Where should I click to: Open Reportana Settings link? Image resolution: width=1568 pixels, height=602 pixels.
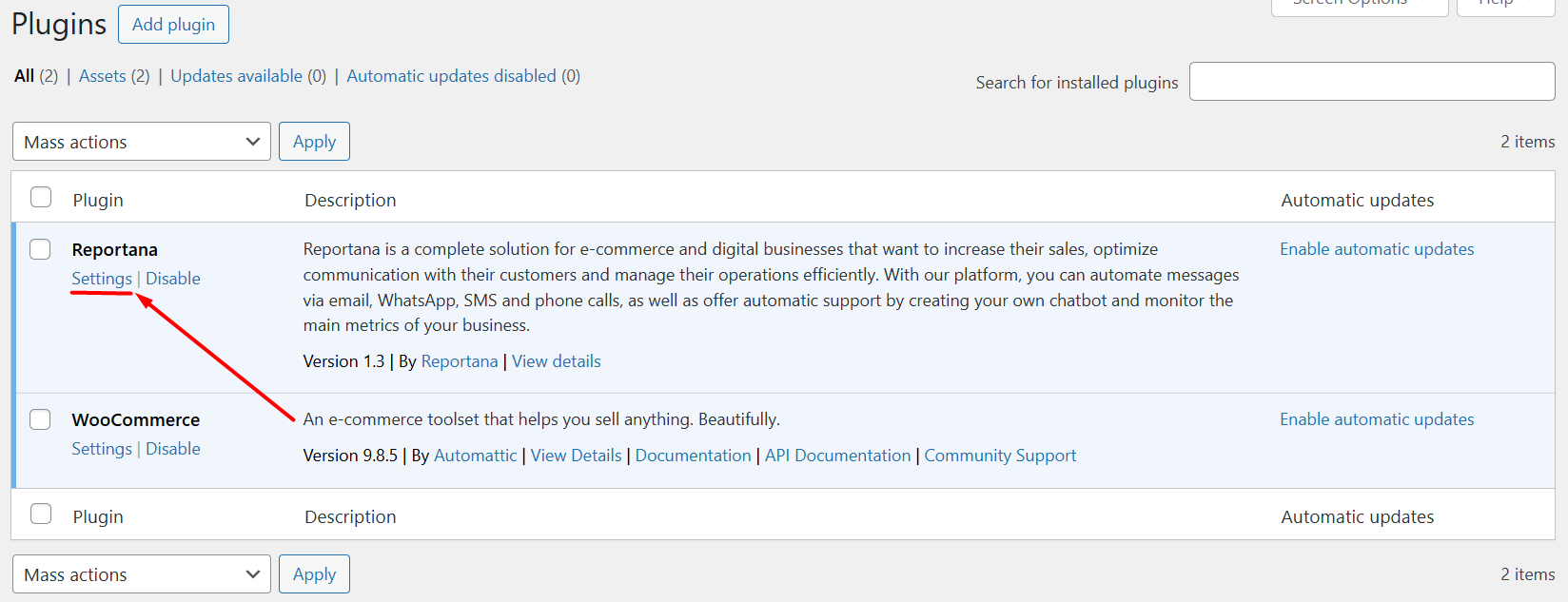pyautogui.click(x=102, y=279)
